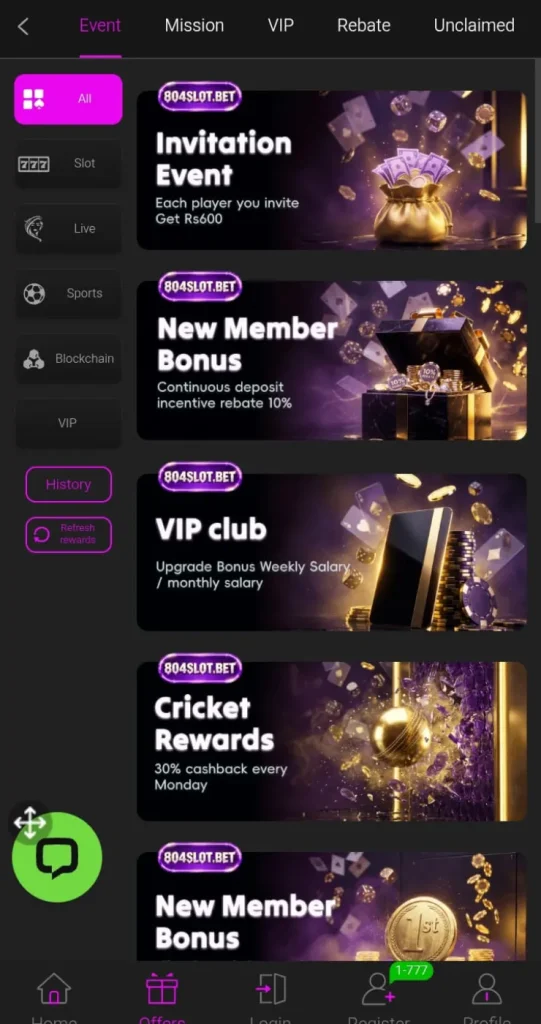Open the green live chat bubble
Image resolution: width=541 pixels, height=1024 pixels.
tap(57, 857)
